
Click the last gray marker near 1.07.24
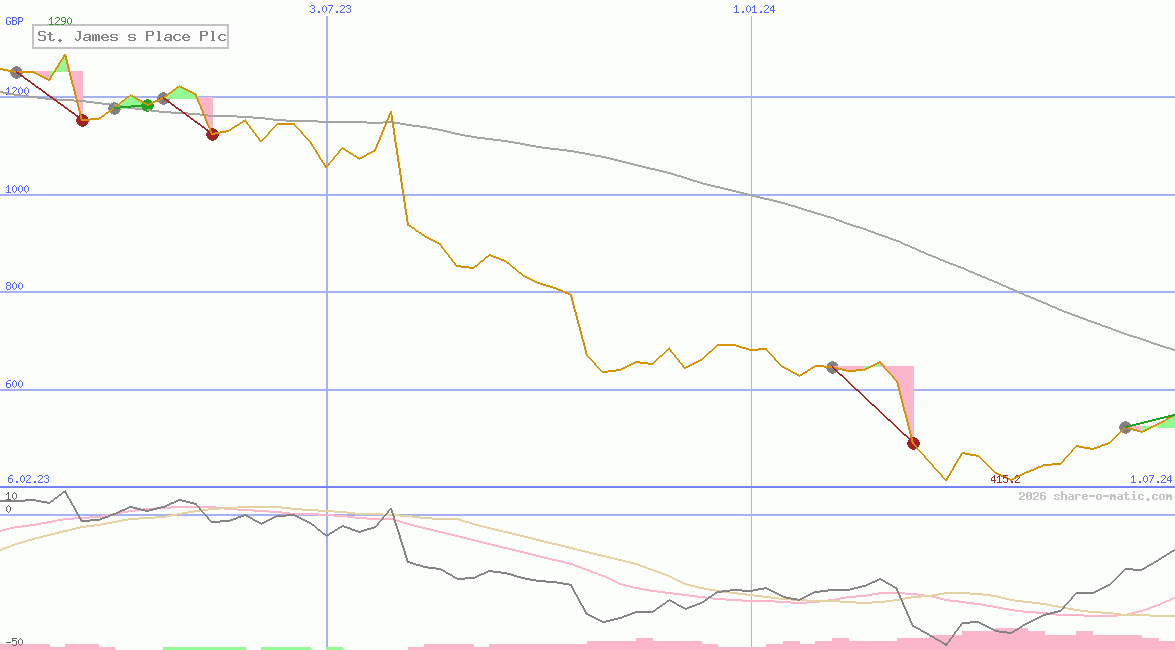[x=1125, y=427]
